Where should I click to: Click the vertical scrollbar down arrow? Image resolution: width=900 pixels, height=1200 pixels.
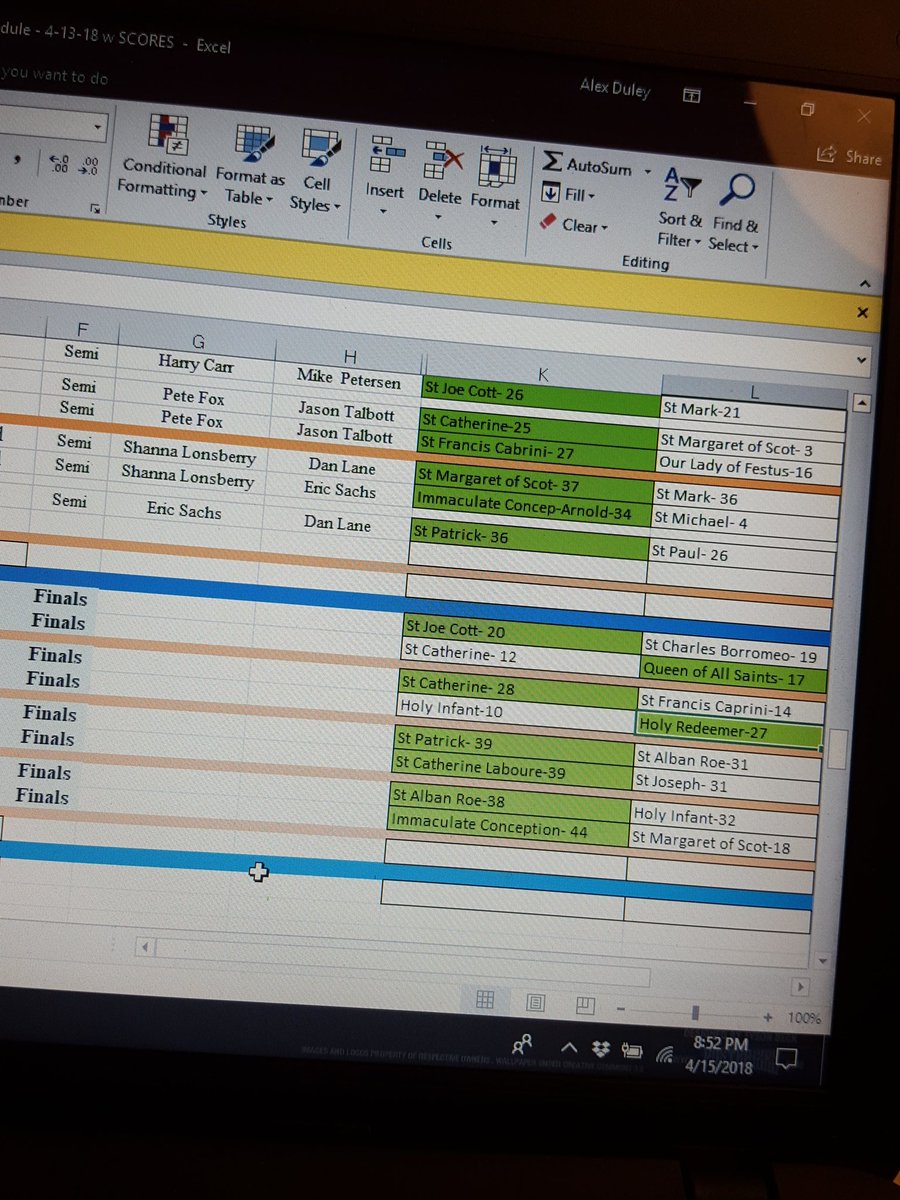tap(823, 961)
